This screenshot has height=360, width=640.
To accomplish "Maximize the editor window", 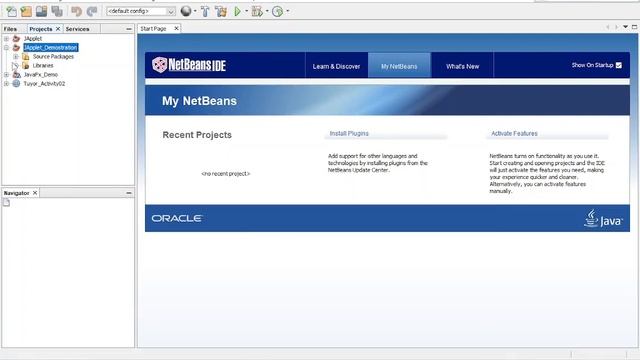I will click(634, 27).
